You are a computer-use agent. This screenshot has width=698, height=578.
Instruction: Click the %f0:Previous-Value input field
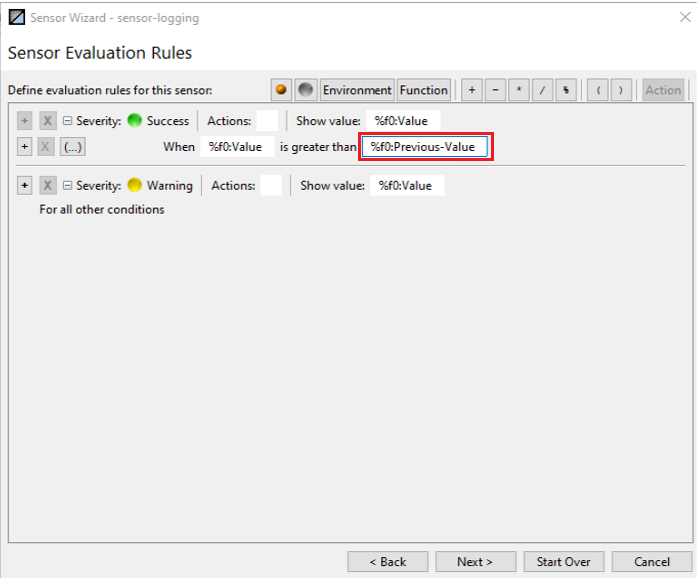[x=424, y=147]
